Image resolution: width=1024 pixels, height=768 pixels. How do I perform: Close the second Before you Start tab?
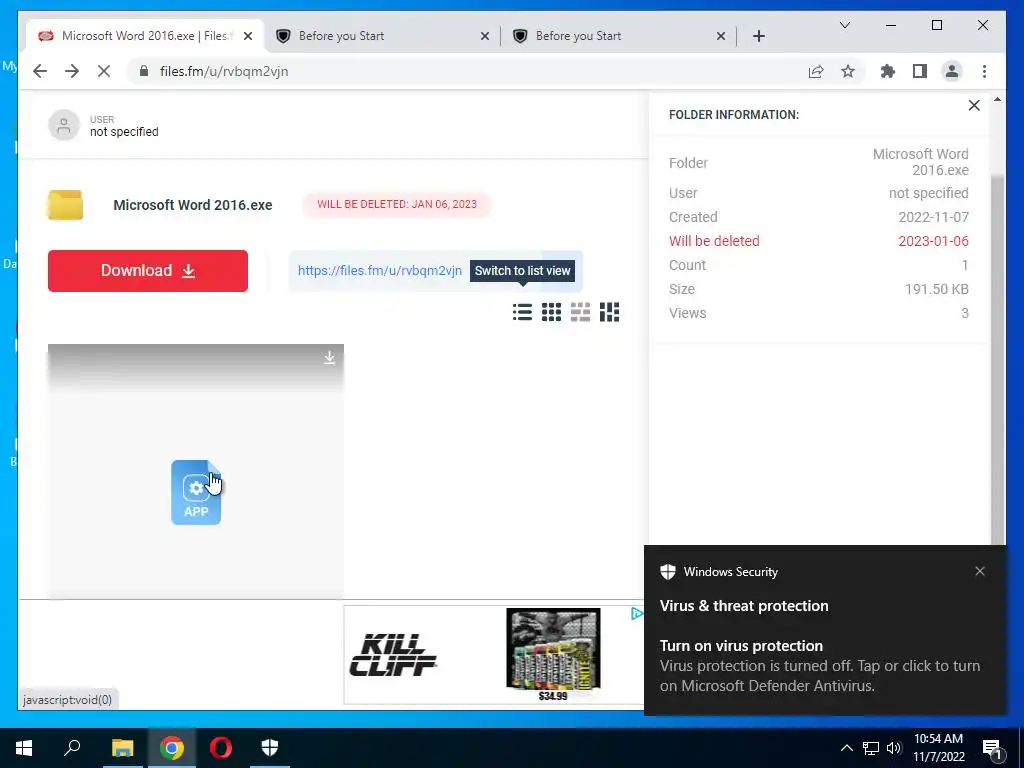(x=485, y=36)
